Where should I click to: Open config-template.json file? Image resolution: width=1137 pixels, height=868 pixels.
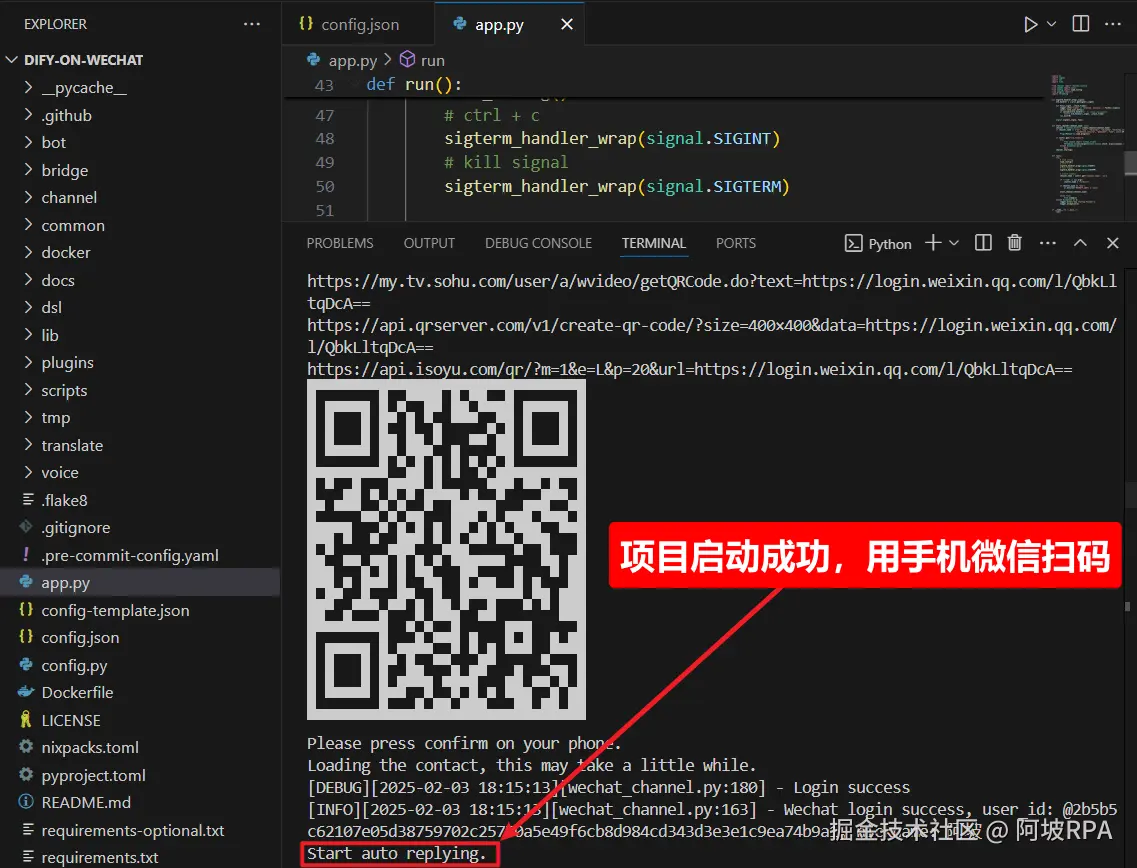[x=140, y=611]
